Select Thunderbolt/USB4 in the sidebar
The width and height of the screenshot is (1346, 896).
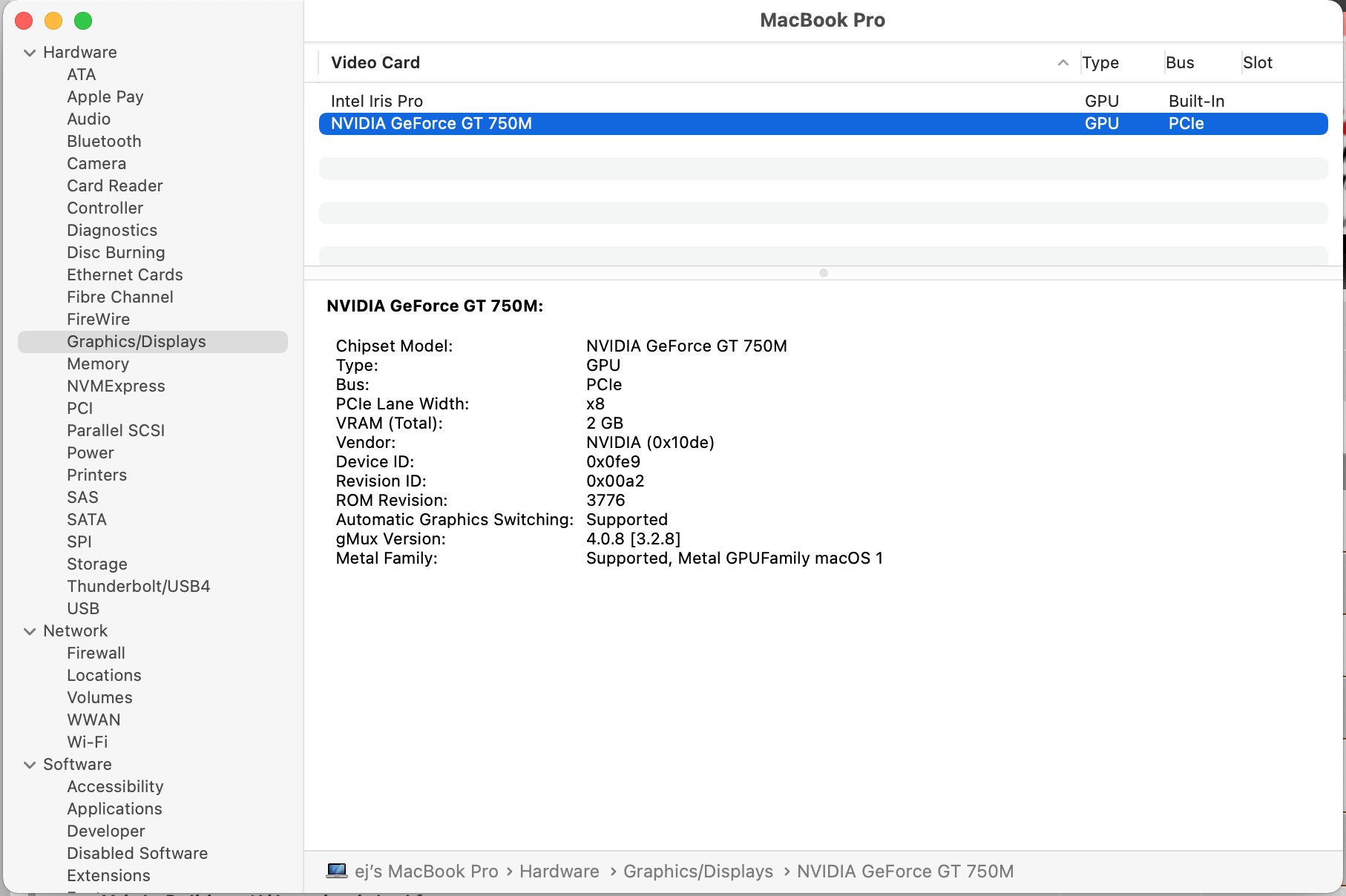(139, 587)
